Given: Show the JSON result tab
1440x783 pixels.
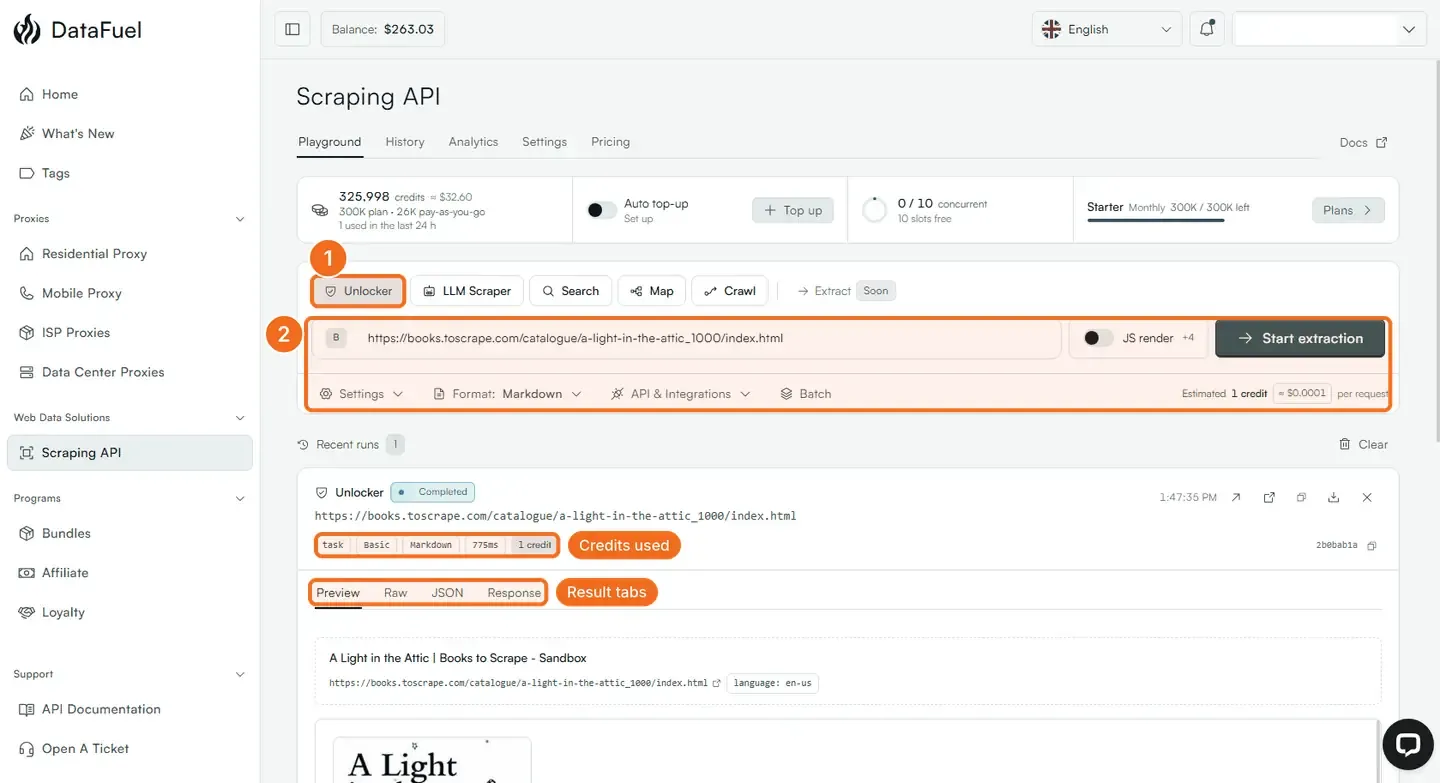Looking at the screenshot, I should pos(447,593).
